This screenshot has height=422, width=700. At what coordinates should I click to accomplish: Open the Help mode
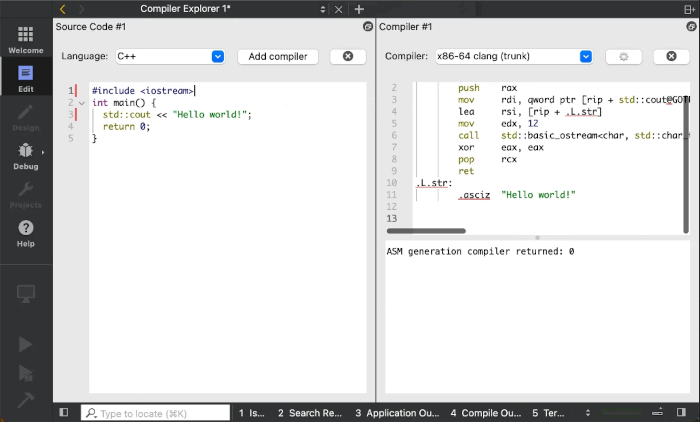pyautogui.click(x=26, y=233)
